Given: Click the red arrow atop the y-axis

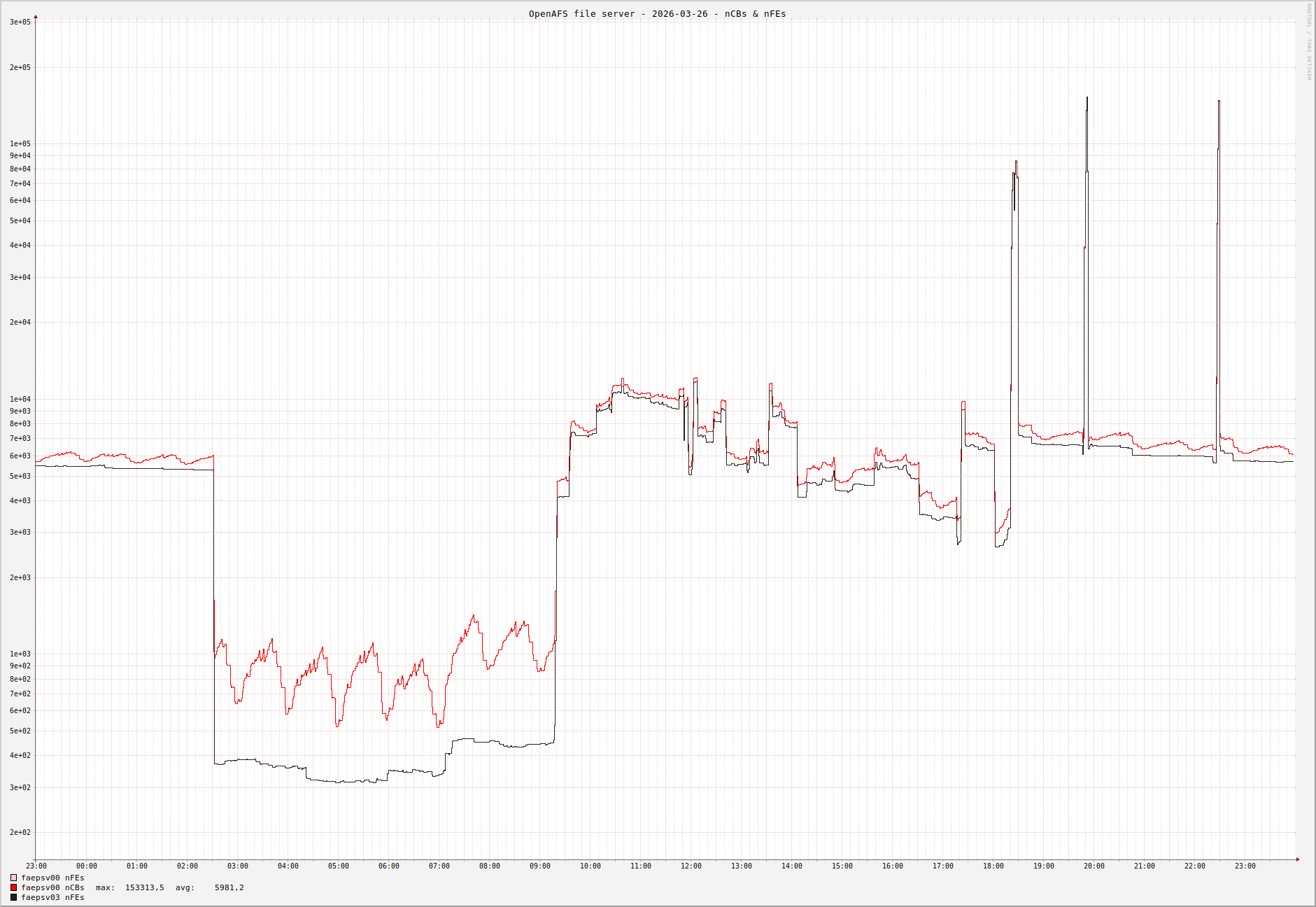Looking at the screenshot, I should tap(36, 16).
